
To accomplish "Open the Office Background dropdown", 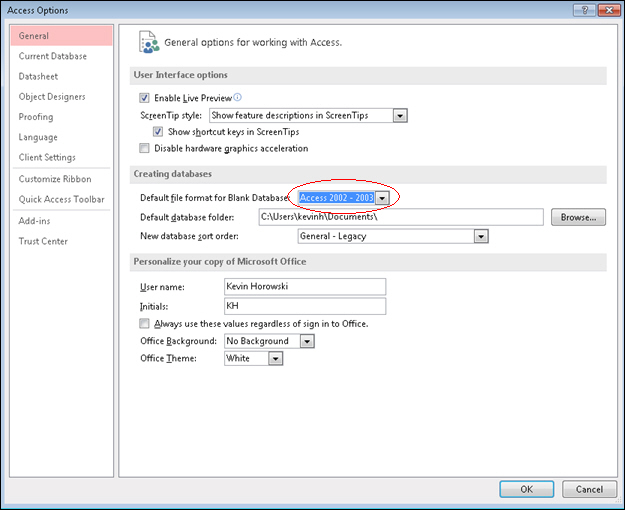I will pos(307,341).
